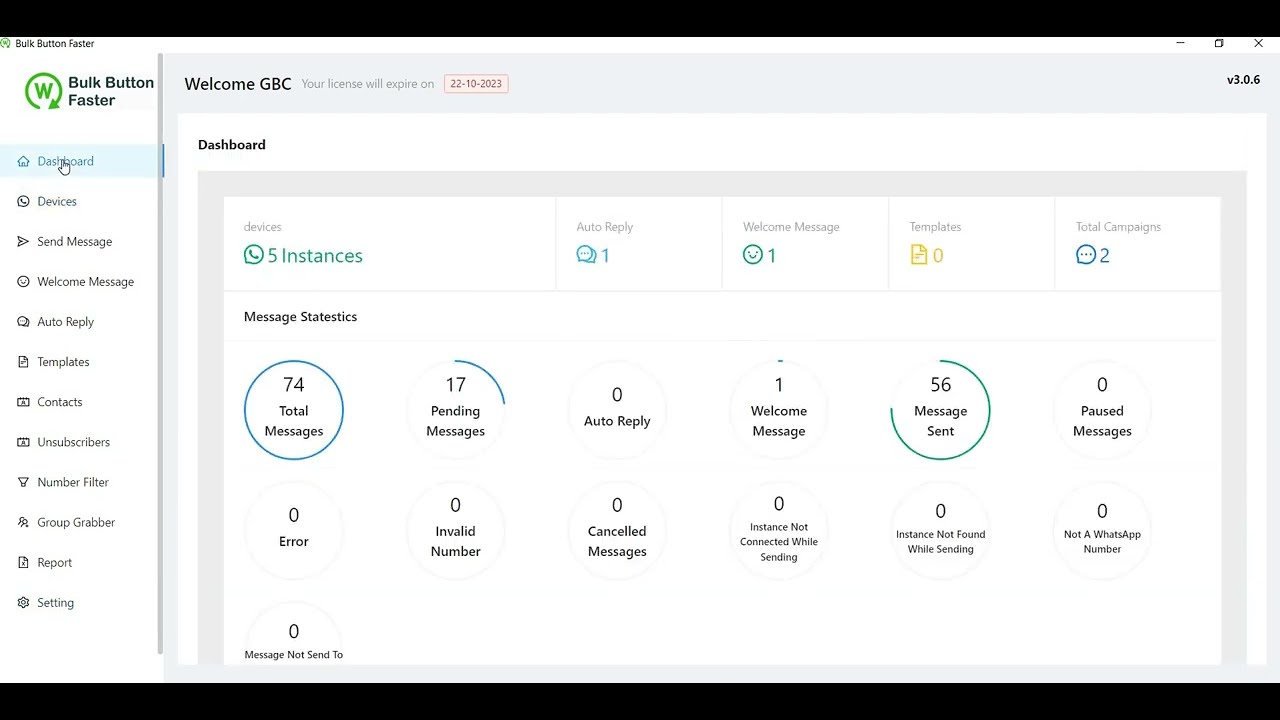The width and height of the screenshot is (1280, 720).
Task: Click the Devices WhatsApp icon in sidebar
Action: click(24, 201)
